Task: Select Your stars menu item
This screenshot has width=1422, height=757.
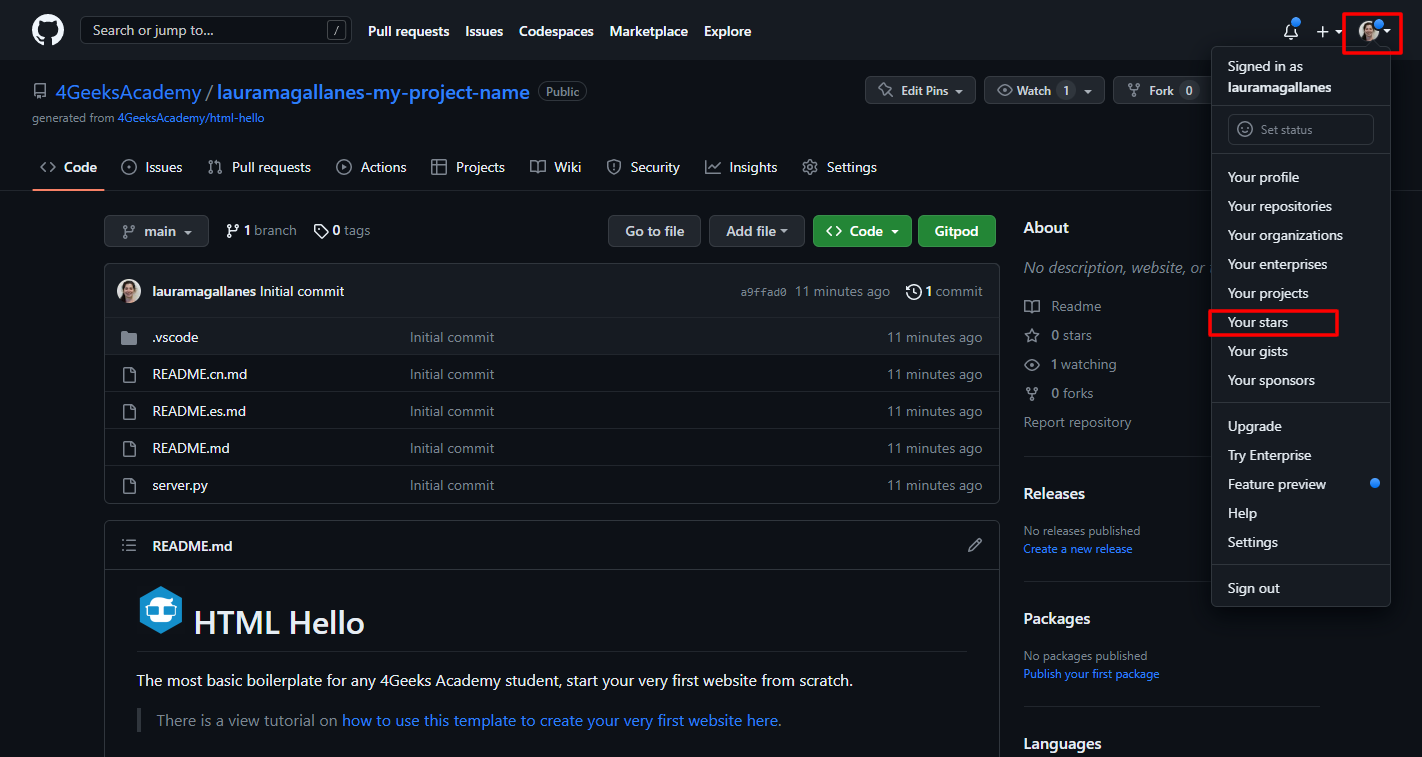Action: pos(1301,322)
